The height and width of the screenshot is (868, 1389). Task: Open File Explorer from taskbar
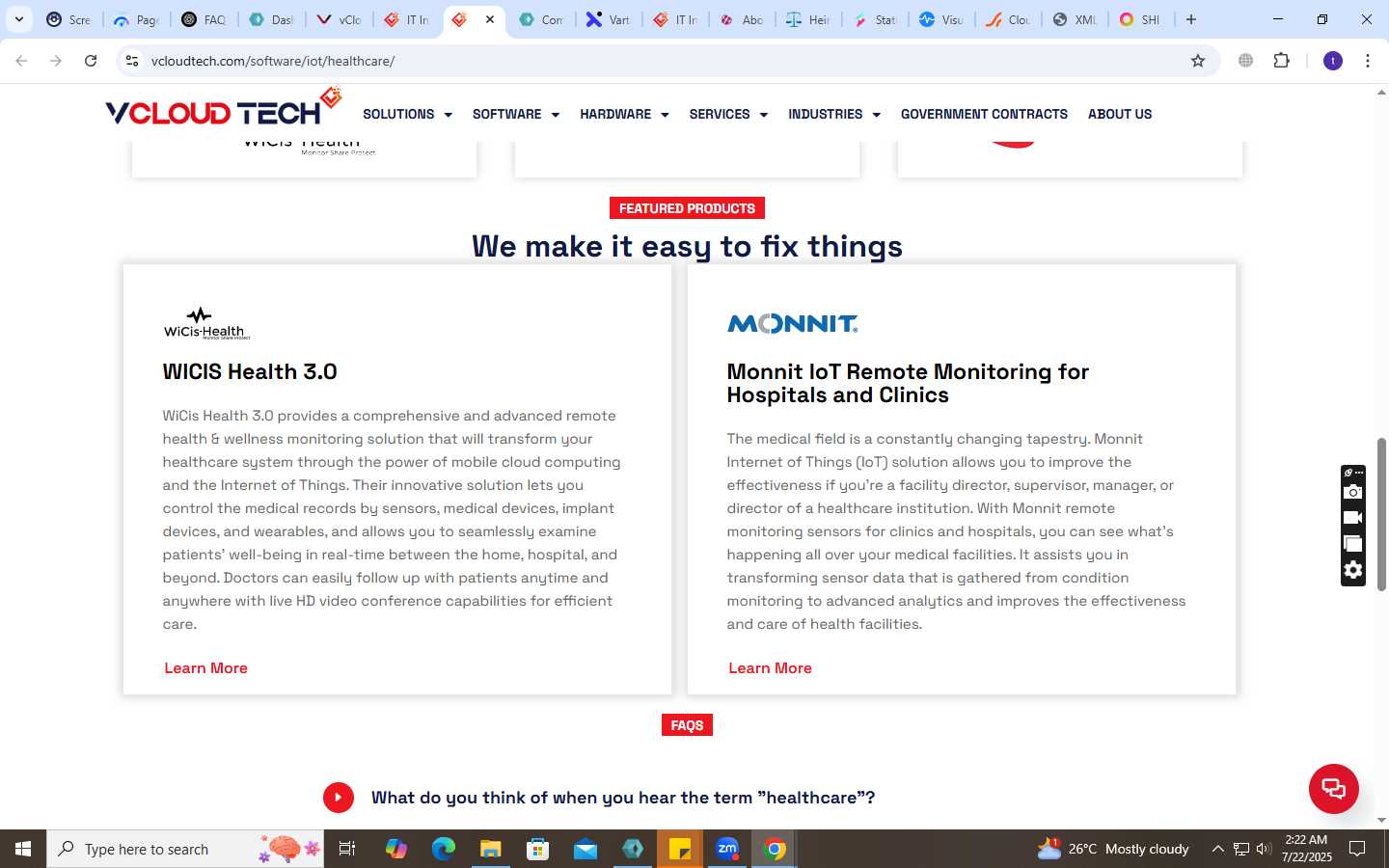(491, 849)
